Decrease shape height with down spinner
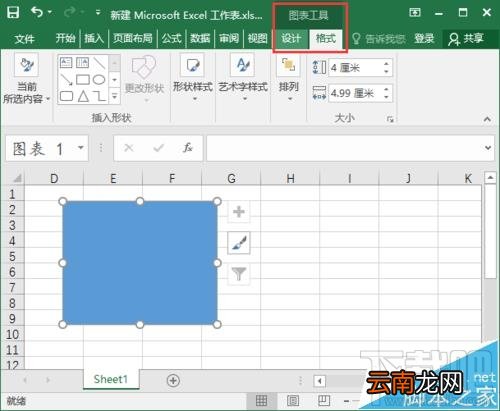This screenshot has width=500, height=411. pos(387,72)
